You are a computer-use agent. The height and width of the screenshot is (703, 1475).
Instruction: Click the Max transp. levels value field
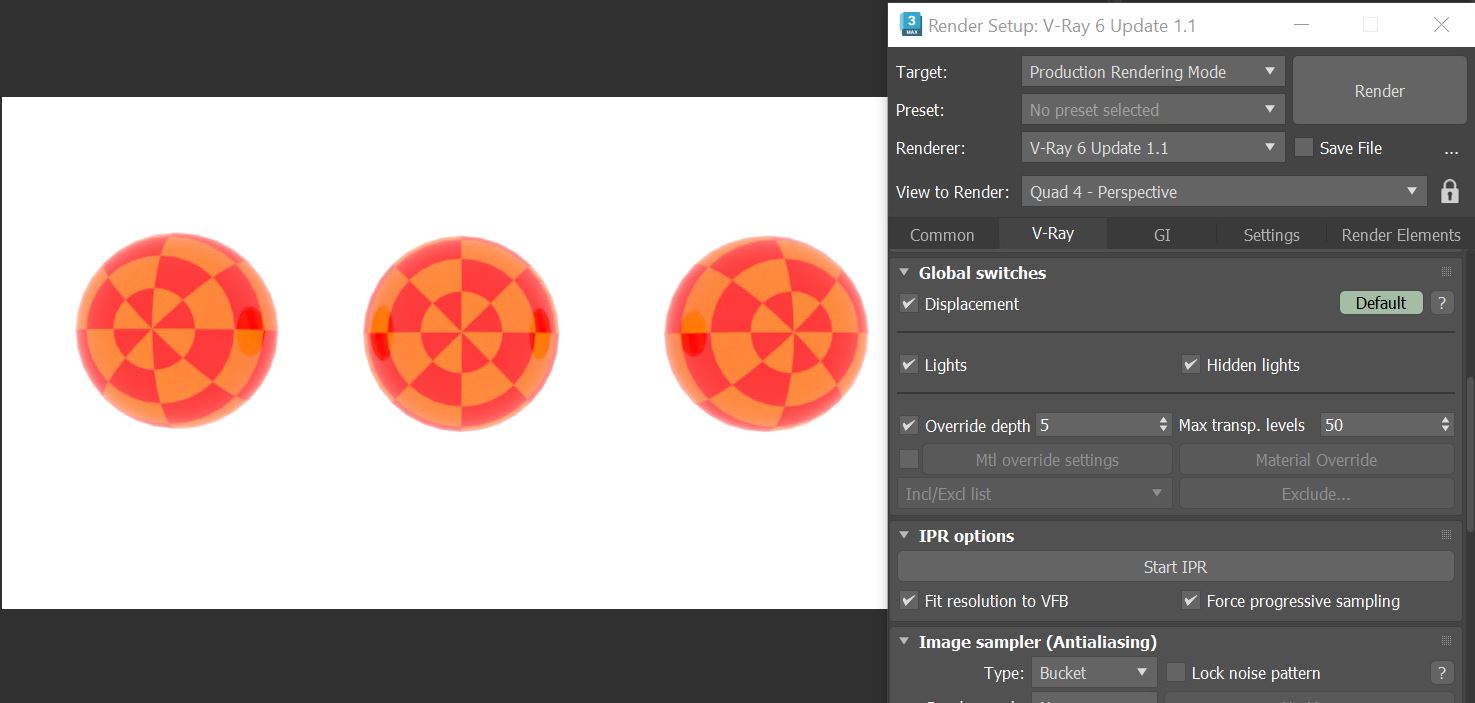coord(1378,425)
